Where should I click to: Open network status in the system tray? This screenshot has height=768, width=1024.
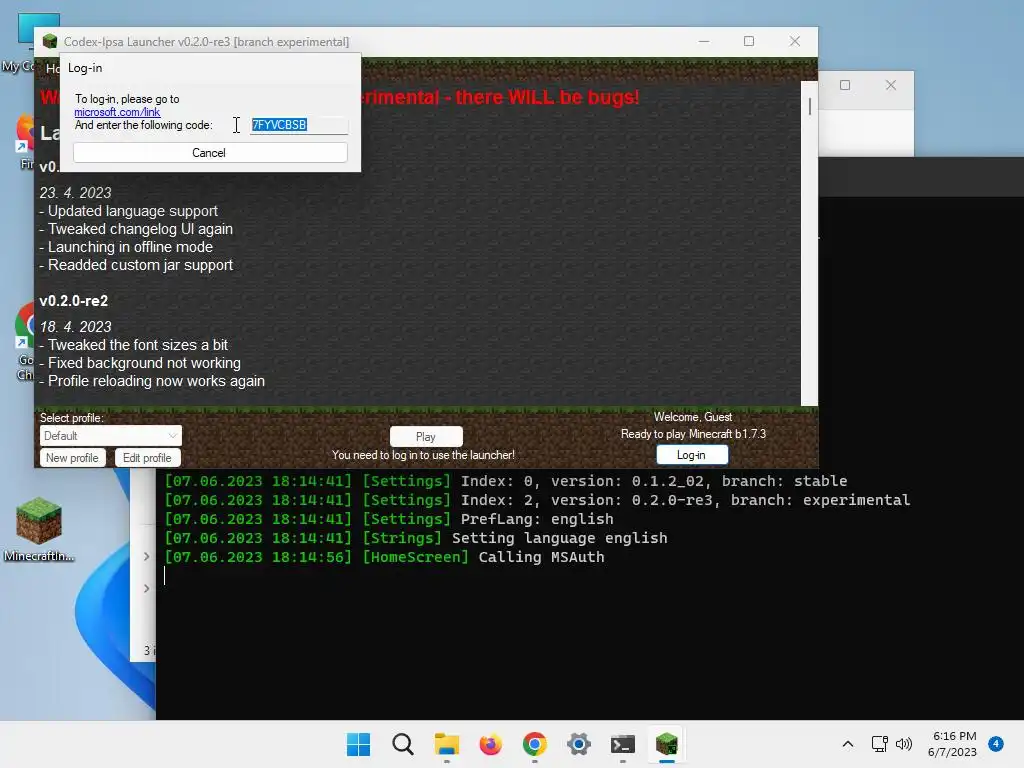pyautogui.click(x=879, y=744)
